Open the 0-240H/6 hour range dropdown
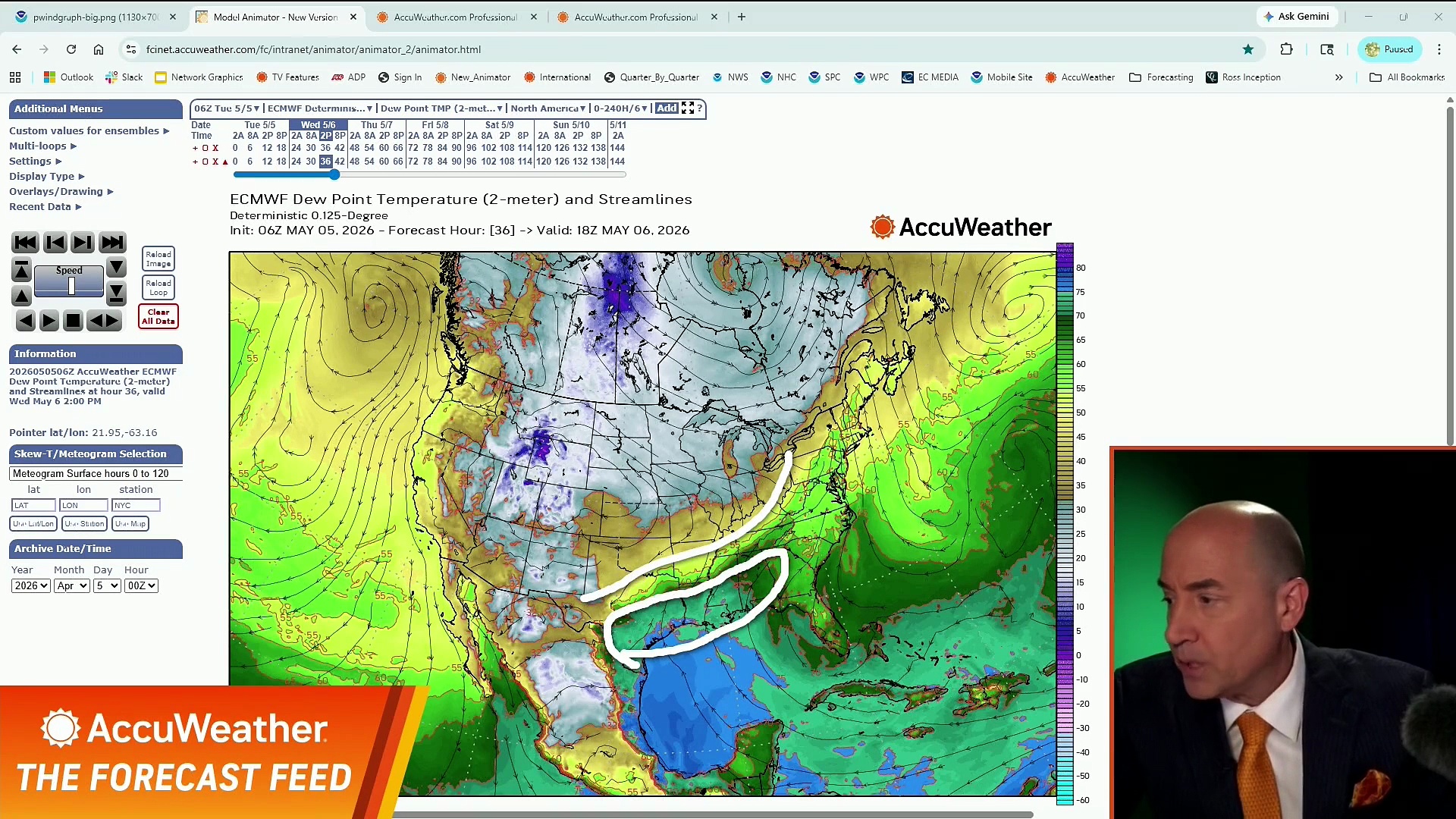The image size is (1456, 819). coord(620,108)
